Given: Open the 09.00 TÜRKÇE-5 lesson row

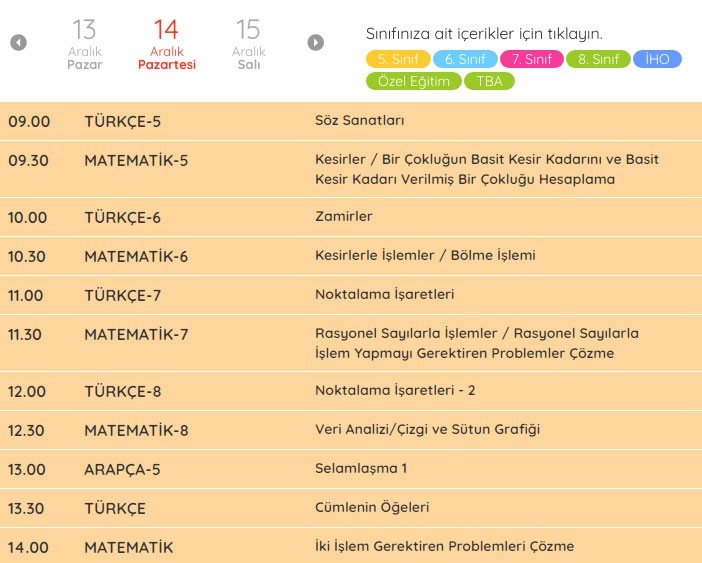Looking at the screenshot, I should [x=122, y=121].
